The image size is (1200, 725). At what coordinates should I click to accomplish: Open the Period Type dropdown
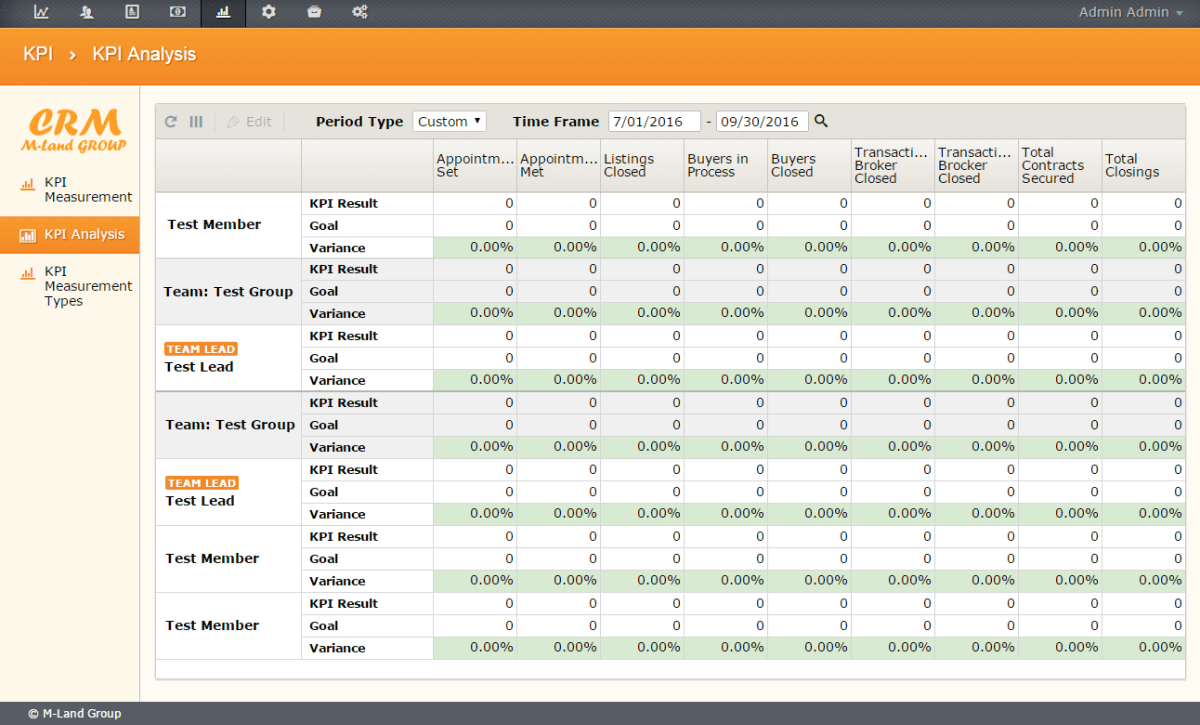pos(449,121)
